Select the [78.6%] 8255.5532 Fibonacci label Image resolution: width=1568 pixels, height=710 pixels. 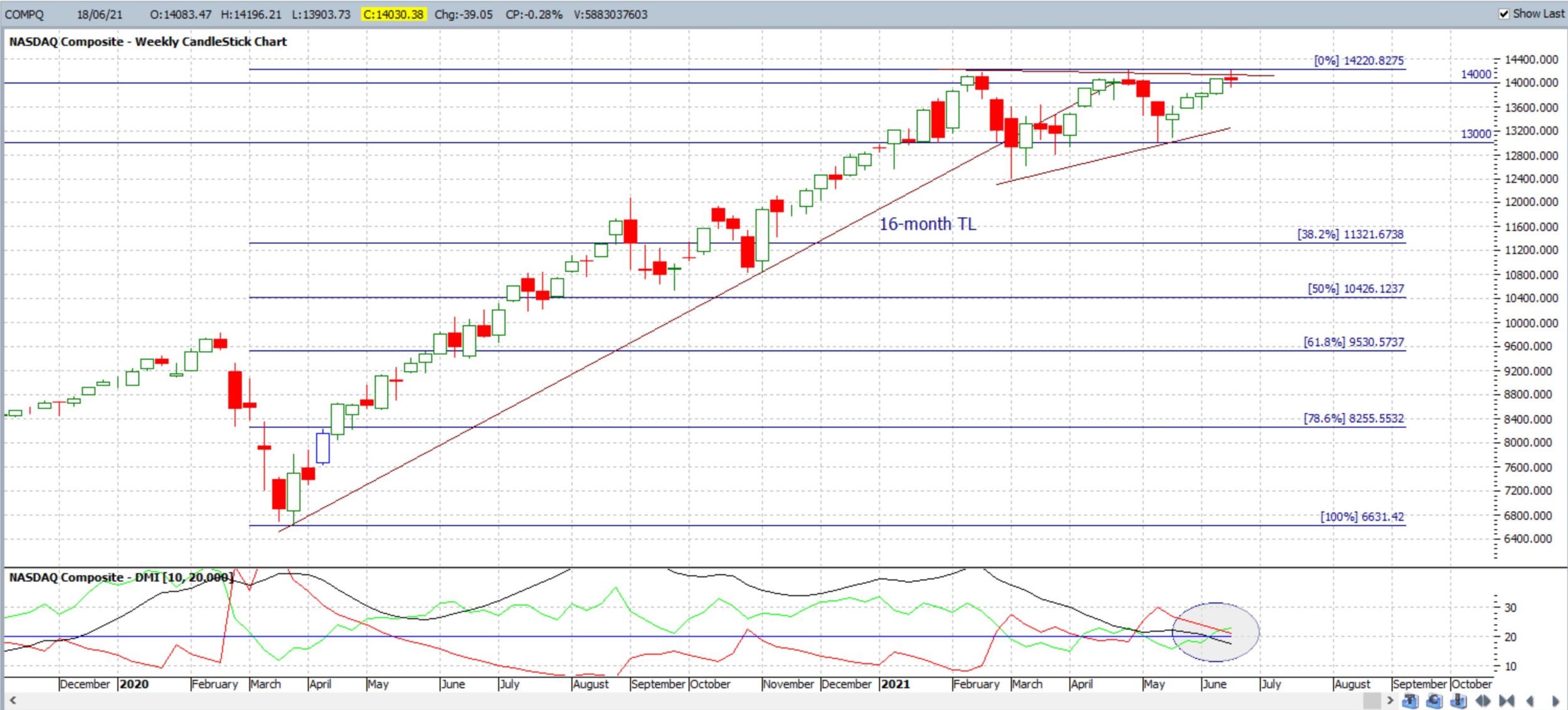coord(1353,418)
